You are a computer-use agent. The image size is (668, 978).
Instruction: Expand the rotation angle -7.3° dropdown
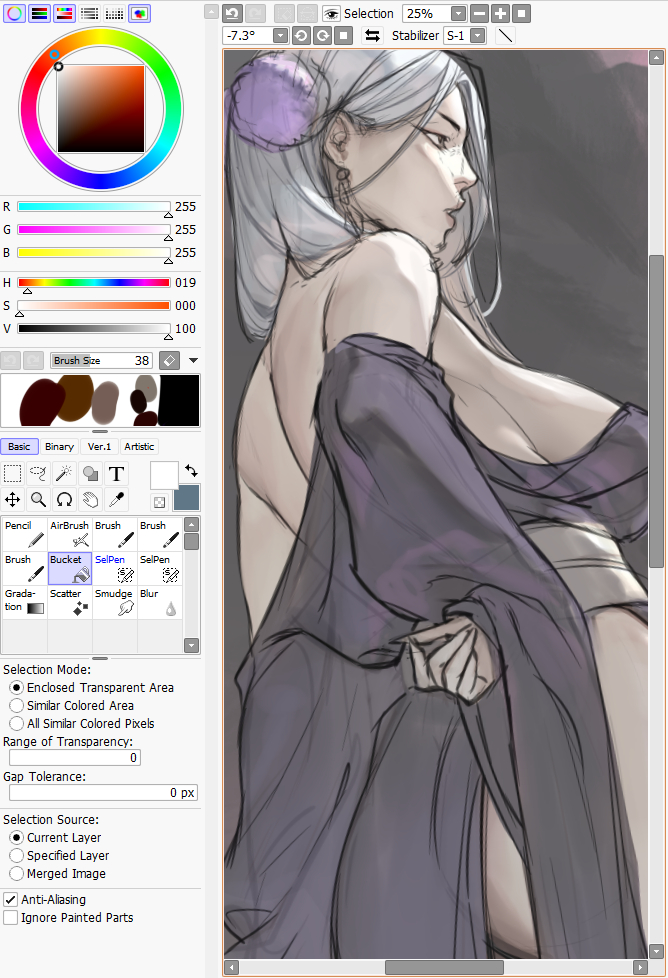[x=280, y=35]
